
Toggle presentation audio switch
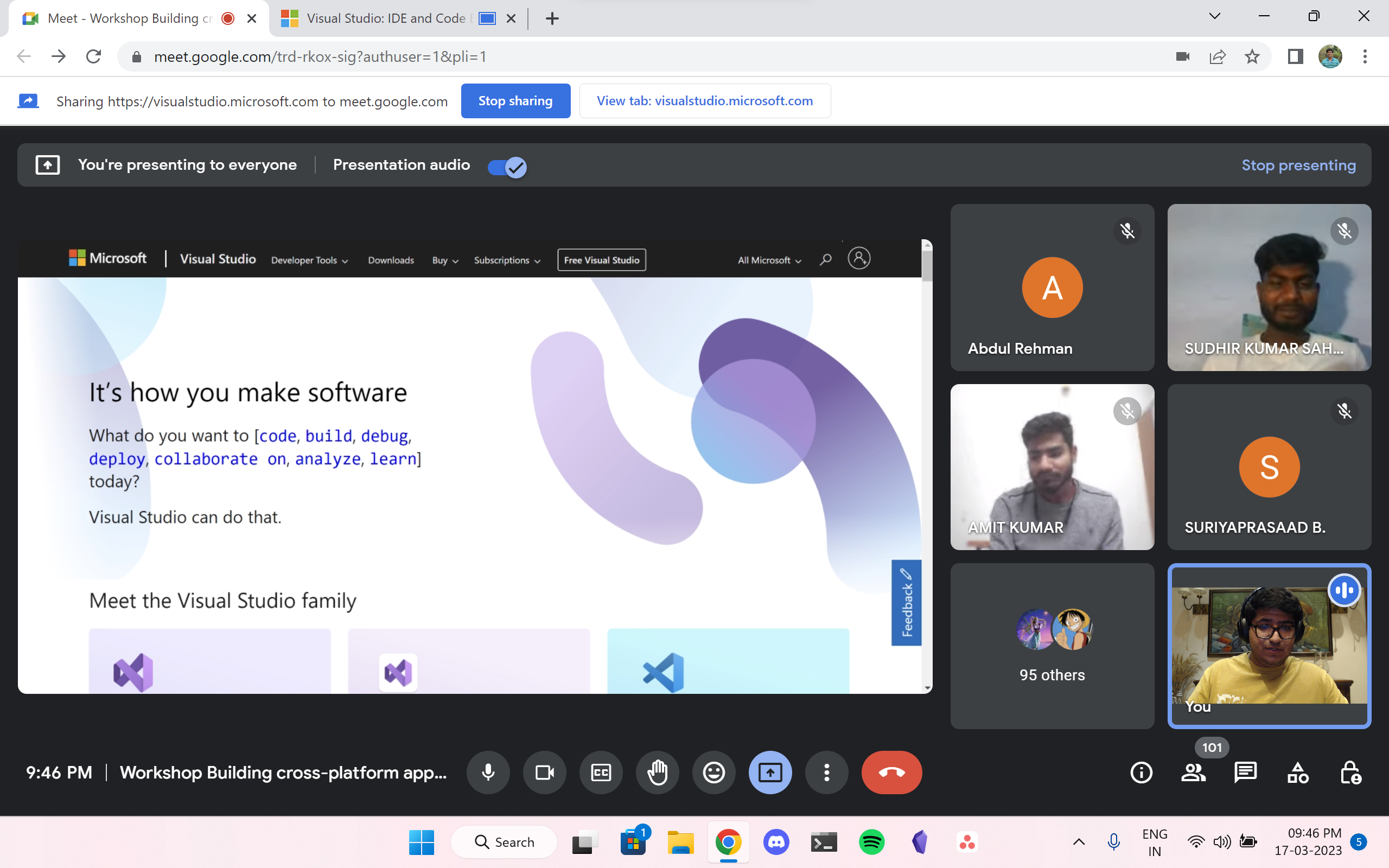507,167
